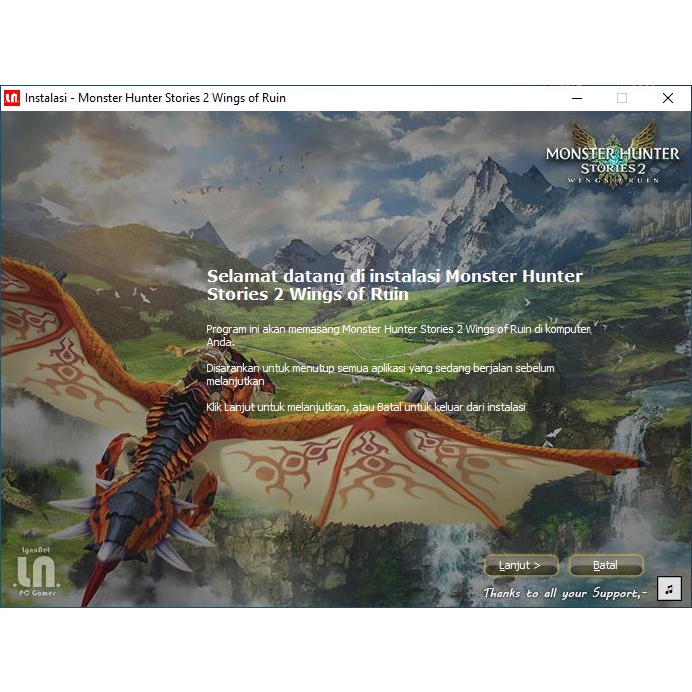Close the Instalasi window
Screen dimensions: 692x692
[x=668, y=98]
